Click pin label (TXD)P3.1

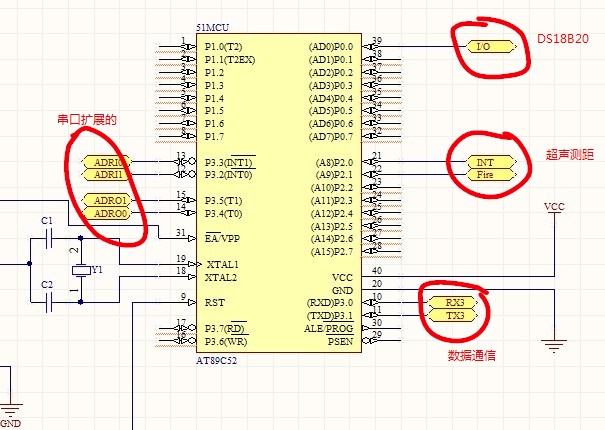click(x=330, y=316)
